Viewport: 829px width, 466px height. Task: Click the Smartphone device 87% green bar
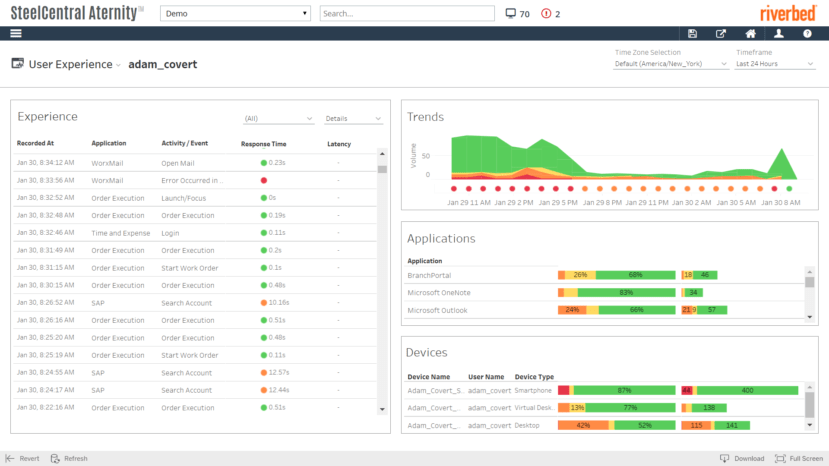(624, 390)
